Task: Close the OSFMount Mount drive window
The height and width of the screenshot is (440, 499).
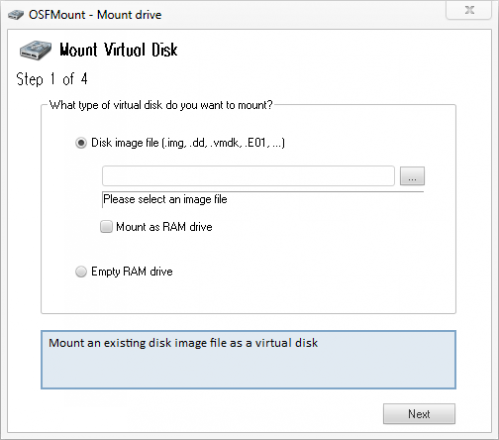Action: click(469, 10)
